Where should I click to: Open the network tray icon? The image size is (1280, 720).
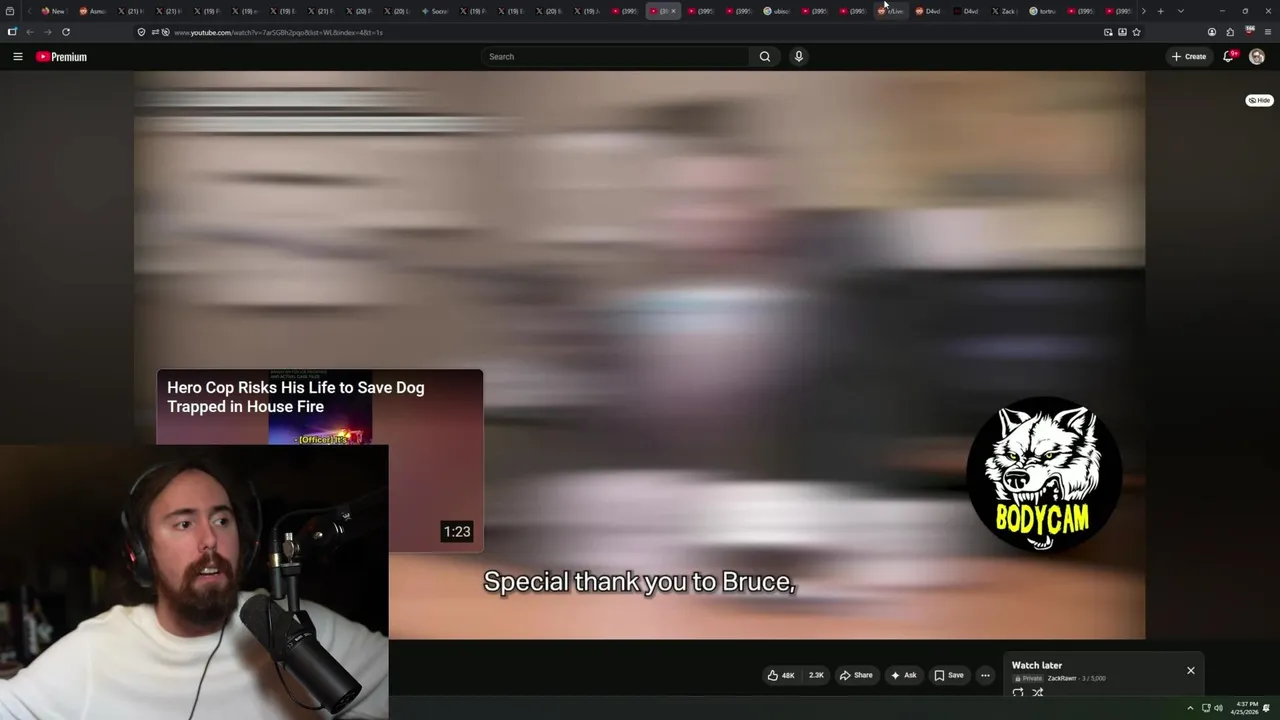pos(1205,708)
